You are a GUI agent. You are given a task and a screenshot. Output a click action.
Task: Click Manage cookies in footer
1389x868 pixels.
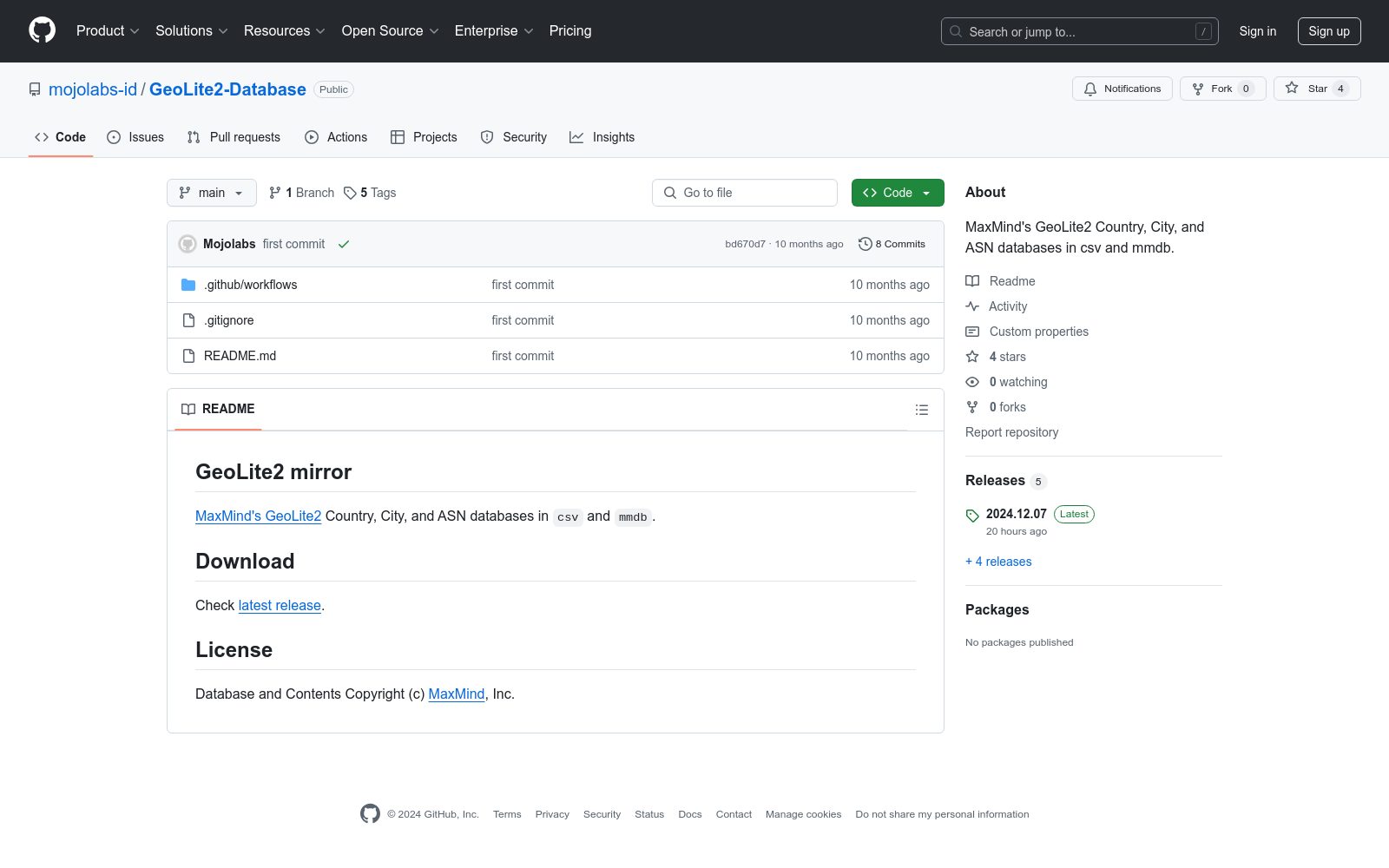803,814
